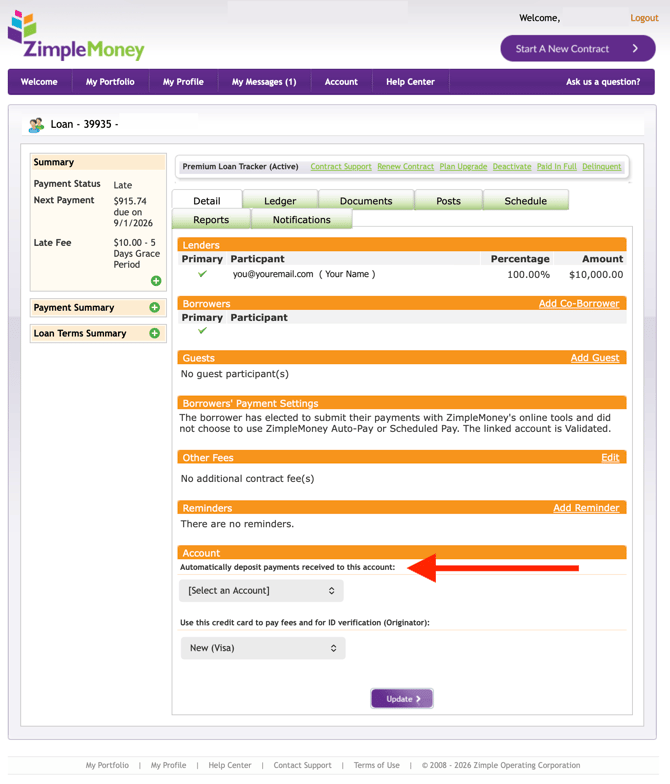Open the Contract Support link

point(341,166)
